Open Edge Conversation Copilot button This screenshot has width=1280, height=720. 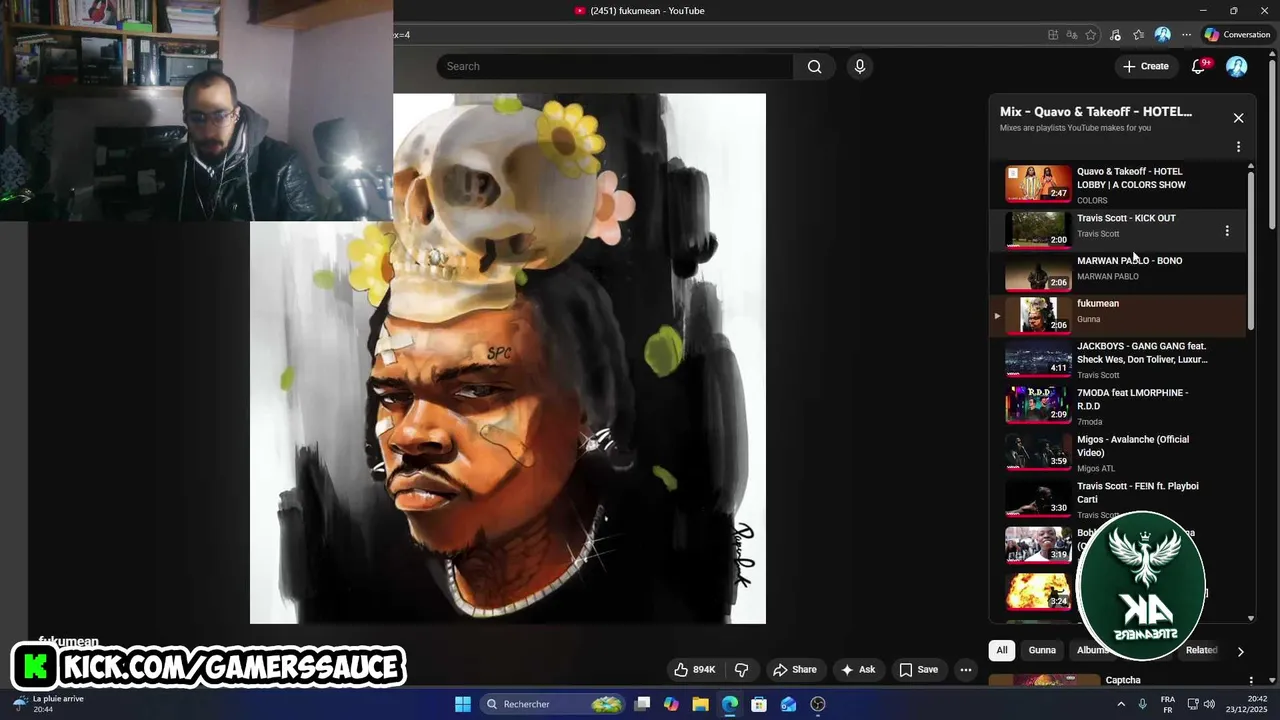coord(1238,35)
